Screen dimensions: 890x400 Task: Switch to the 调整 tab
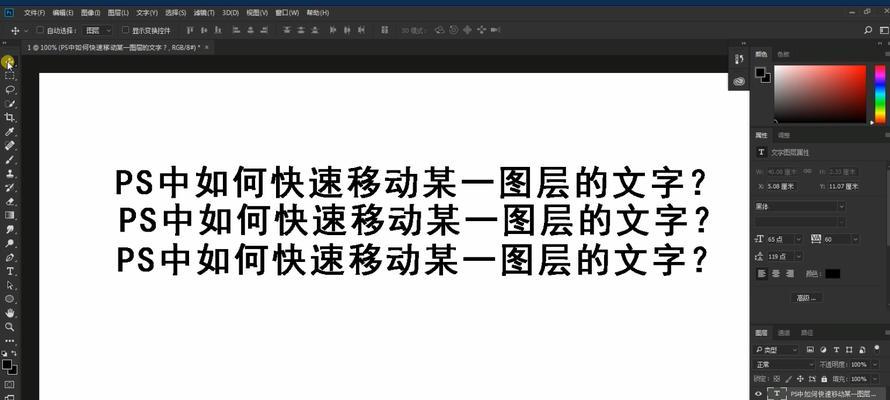tap(784, 135)
